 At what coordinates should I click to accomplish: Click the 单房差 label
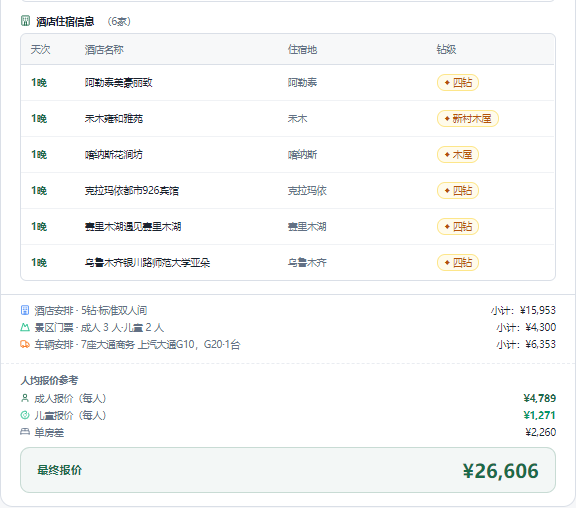(x=49, y=432)
